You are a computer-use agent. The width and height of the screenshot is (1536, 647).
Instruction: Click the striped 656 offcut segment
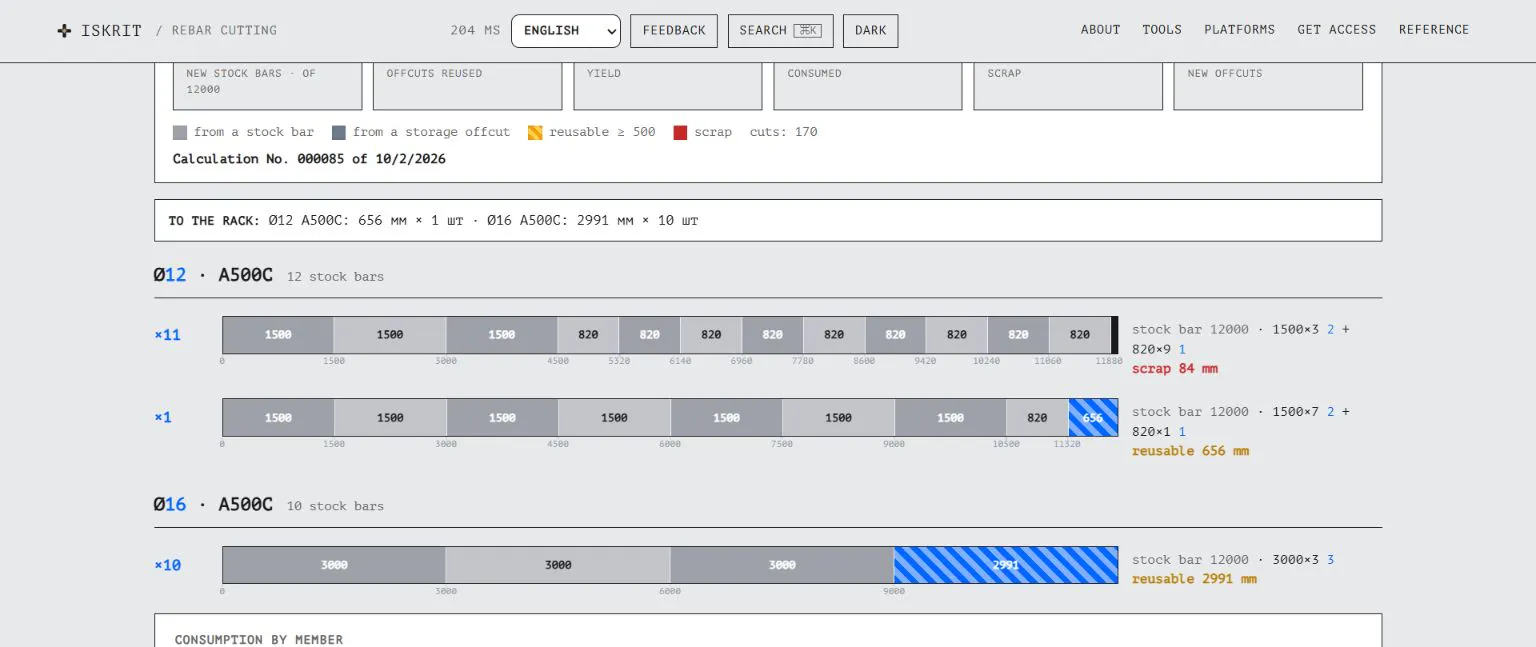tap(1093, 417)
